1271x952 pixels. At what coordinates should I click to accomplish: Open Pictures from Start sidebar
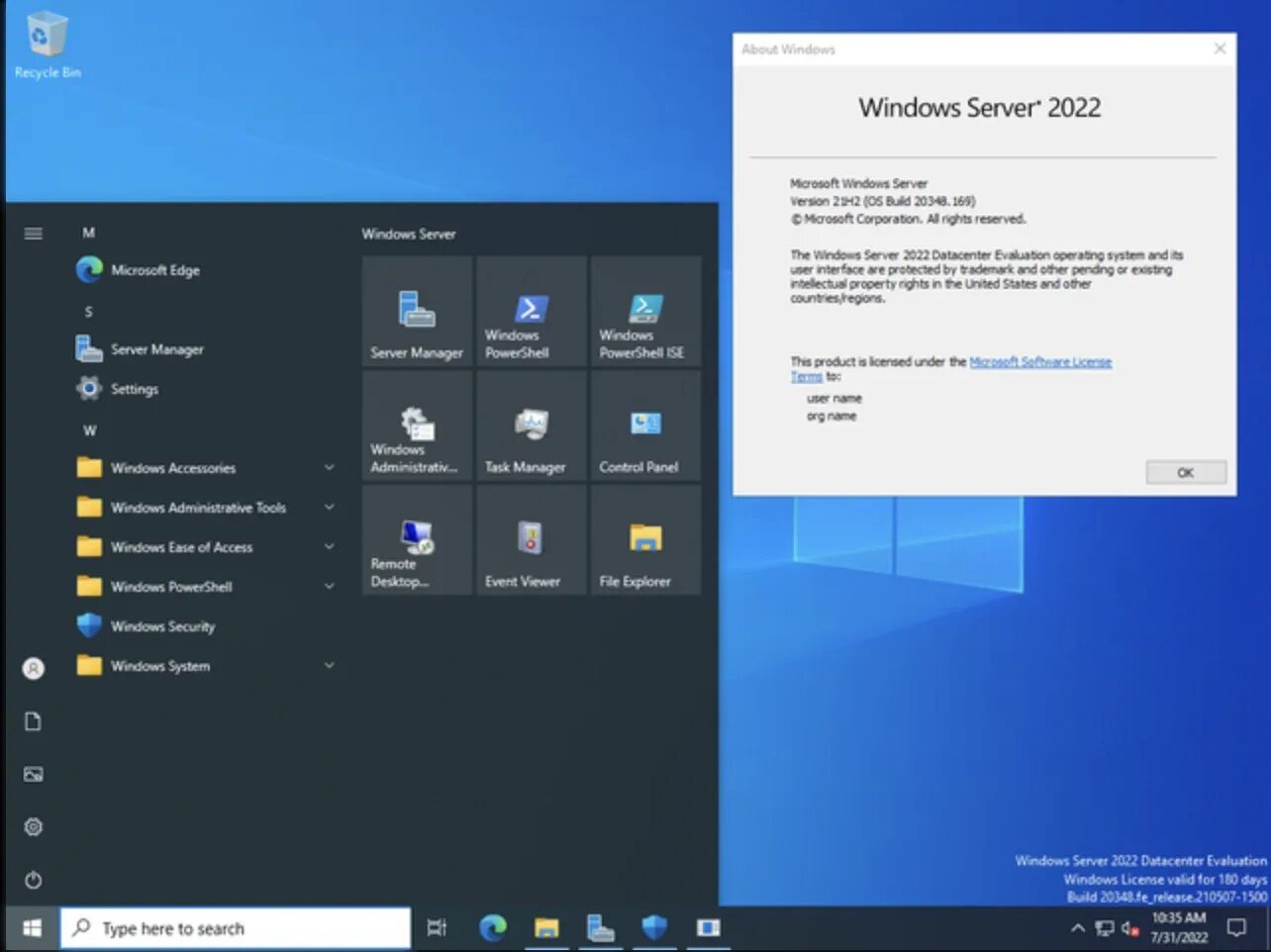(33, 774)
